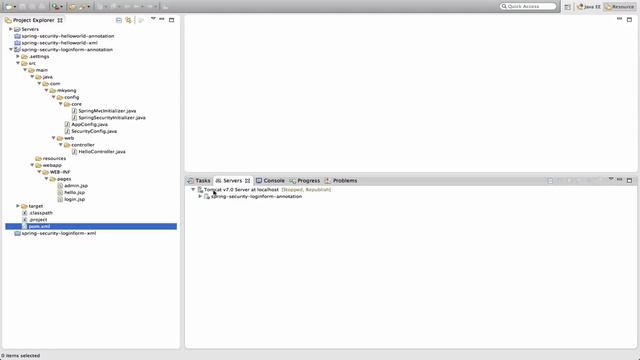Switch to the Resource perspective
Viewport: 640px width, 360px height.
coord(620,7)
